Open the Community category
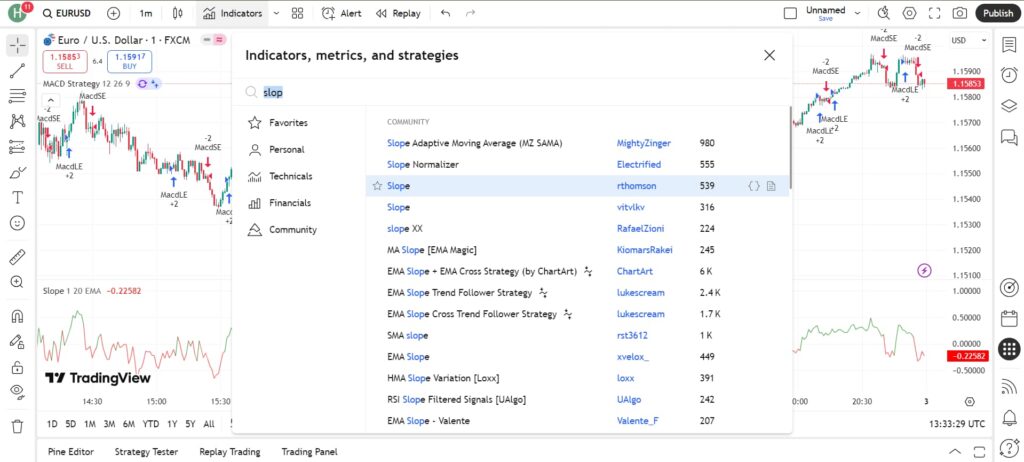 click(x=298, y=230)
